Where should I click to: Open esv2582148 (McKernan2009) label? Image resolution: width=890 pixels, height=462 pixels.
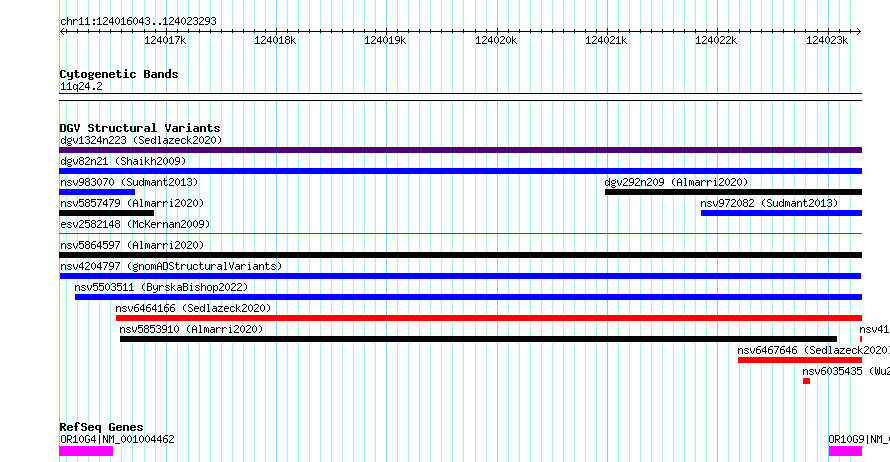pyautogui.click(x=135, y=224)
